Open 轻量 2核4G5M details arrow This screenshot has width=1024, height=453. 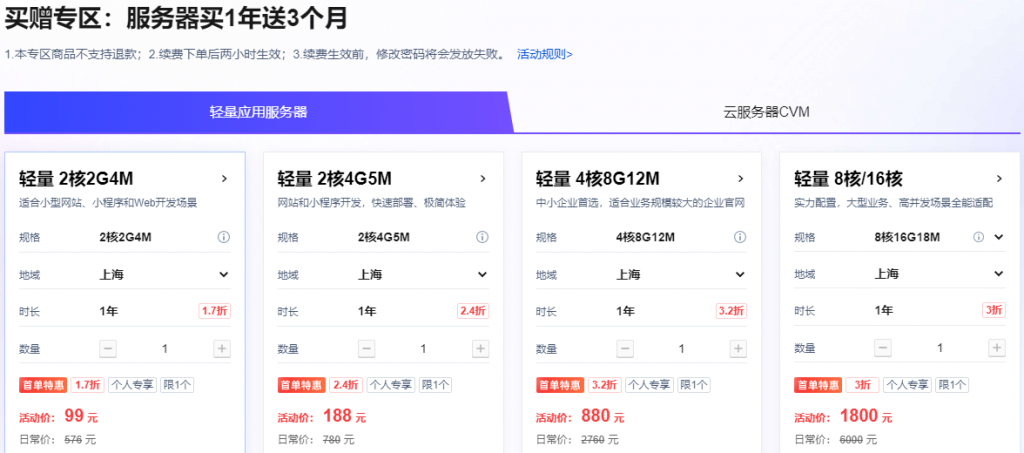(482, 179)
